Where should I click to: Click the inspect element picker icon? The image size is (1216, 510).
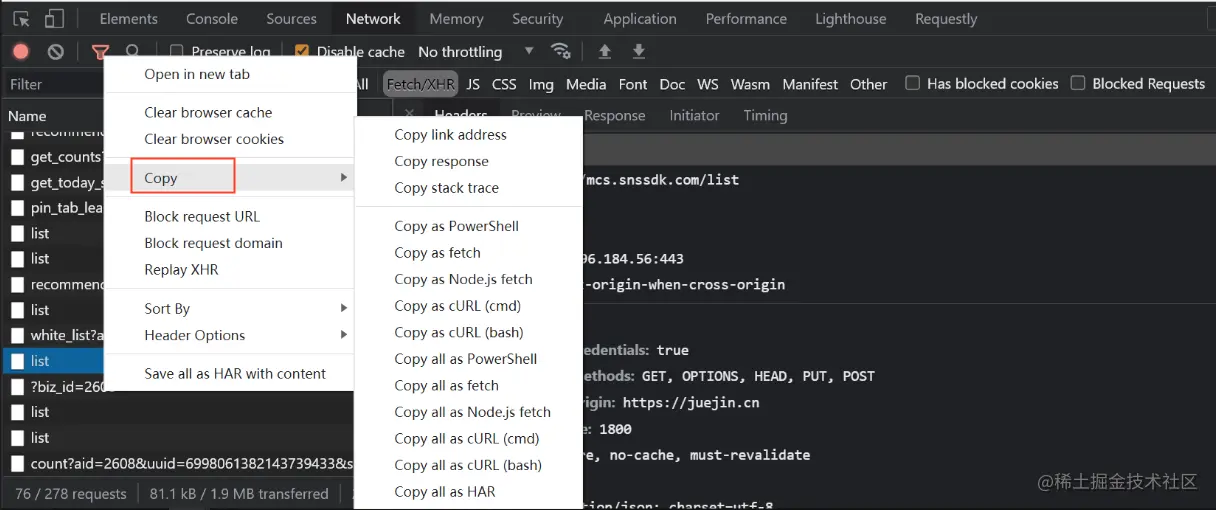click(x=21, y=19)
